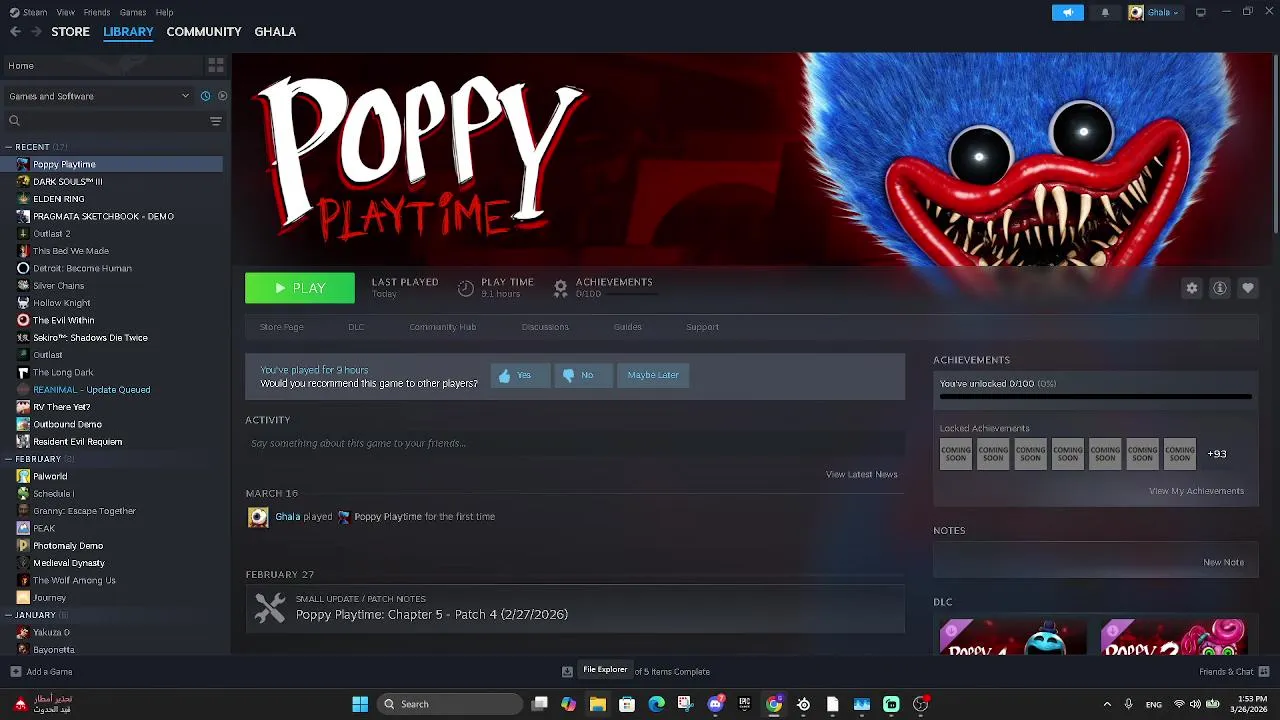Click View My Achievements
Screen dimensions: 1280x720
[x=1196, y=491]
